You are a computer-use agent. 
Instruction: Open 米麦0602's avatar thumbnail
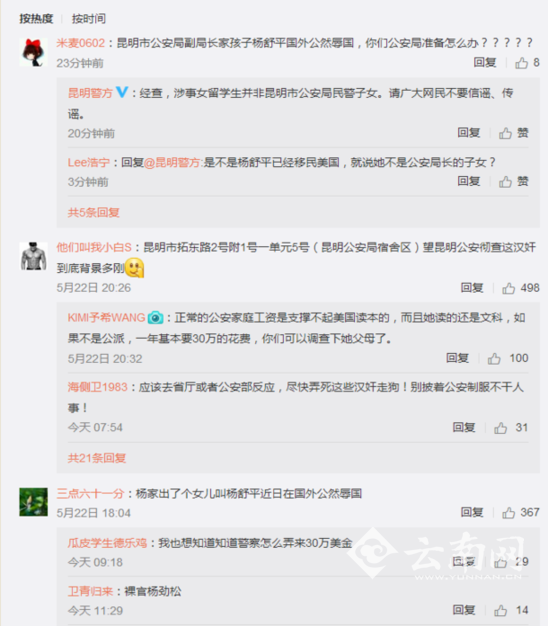click(34, 52)
